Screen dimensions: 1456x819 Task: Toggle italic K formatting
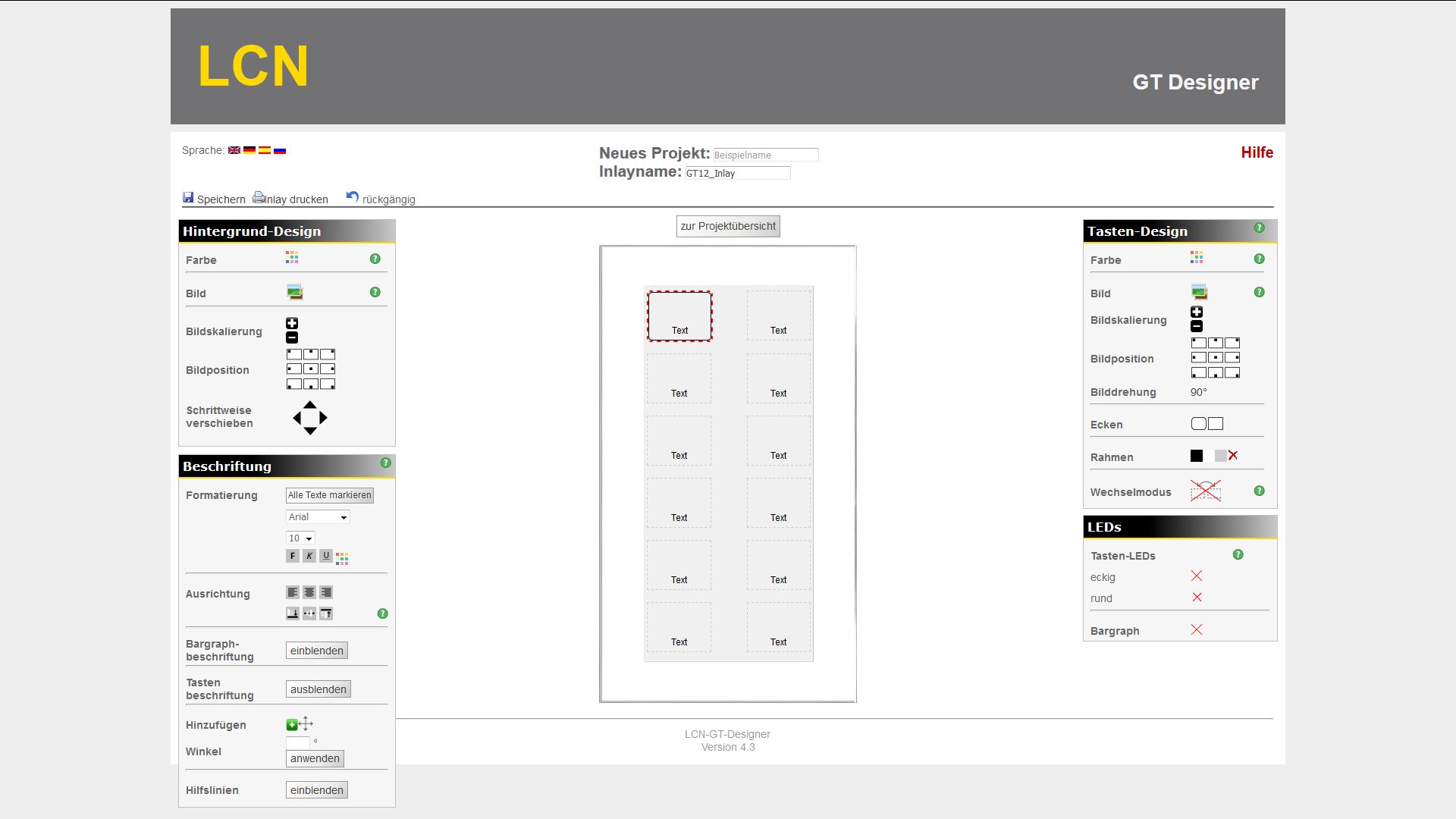(309, 556)
